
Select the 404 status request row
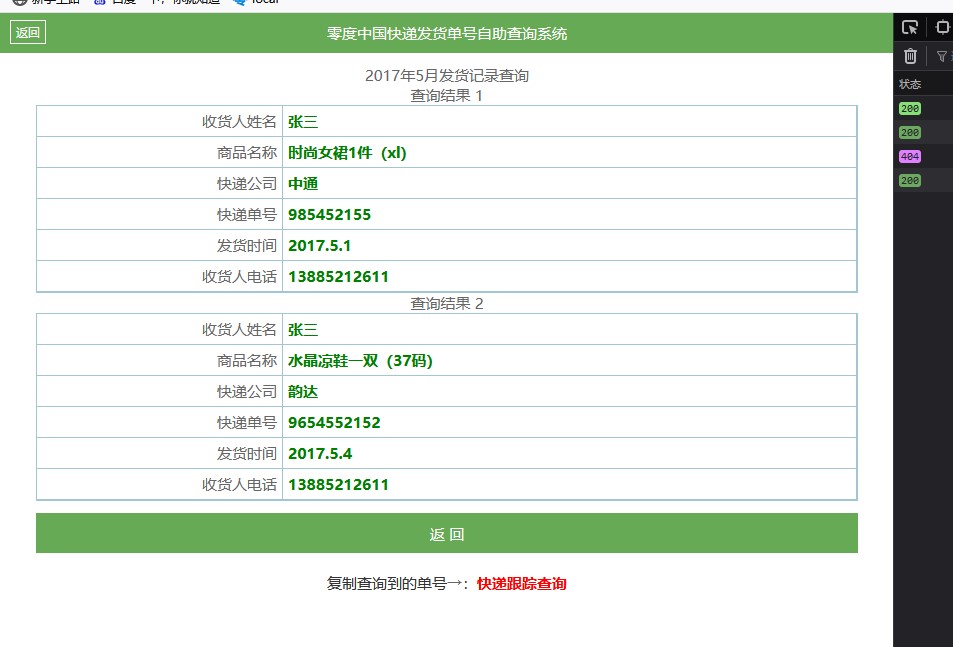tap(910, 157)
